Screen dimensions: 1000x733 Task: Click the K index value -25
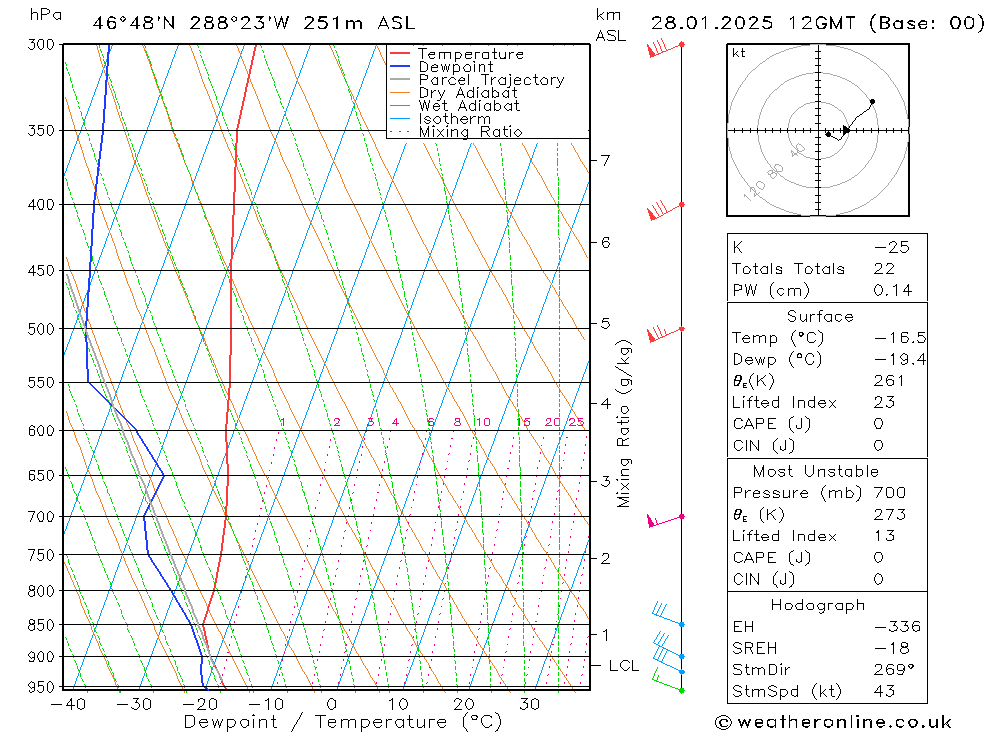pyautogui.click(x=892, y=247)
